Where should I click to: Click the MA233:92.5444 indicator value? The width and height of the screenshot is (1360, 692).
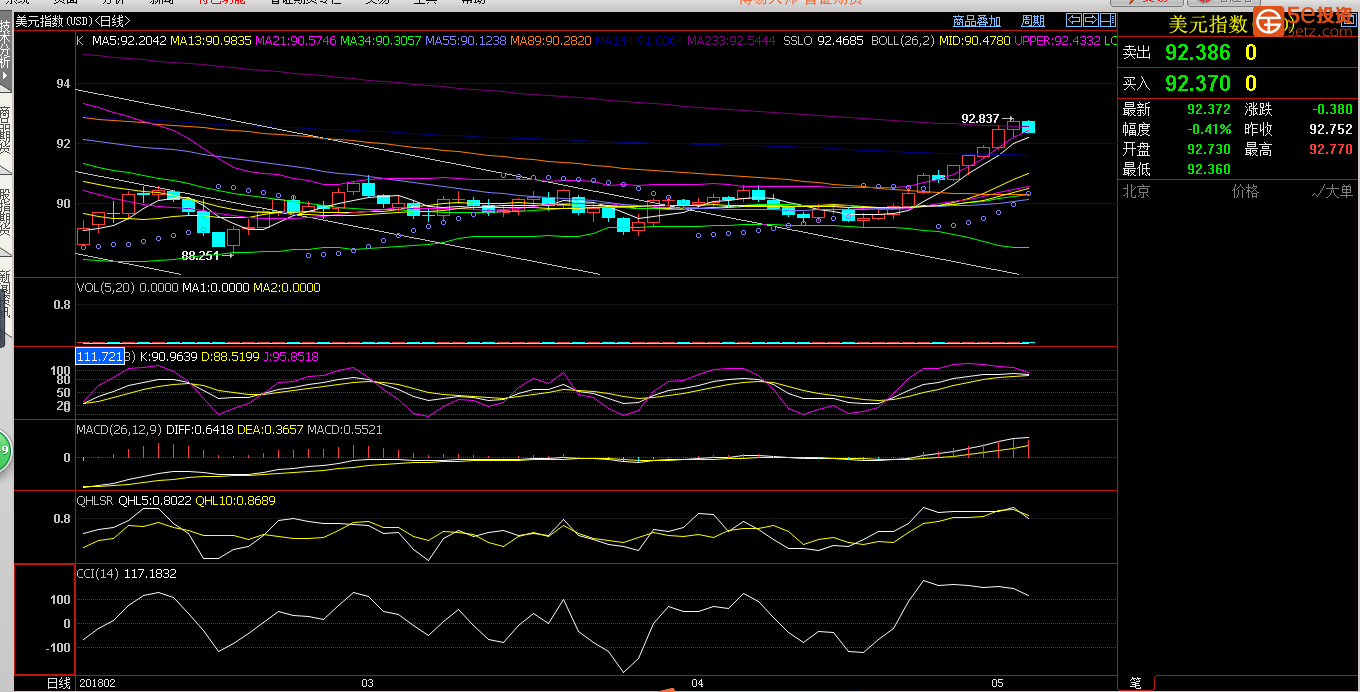731,41
